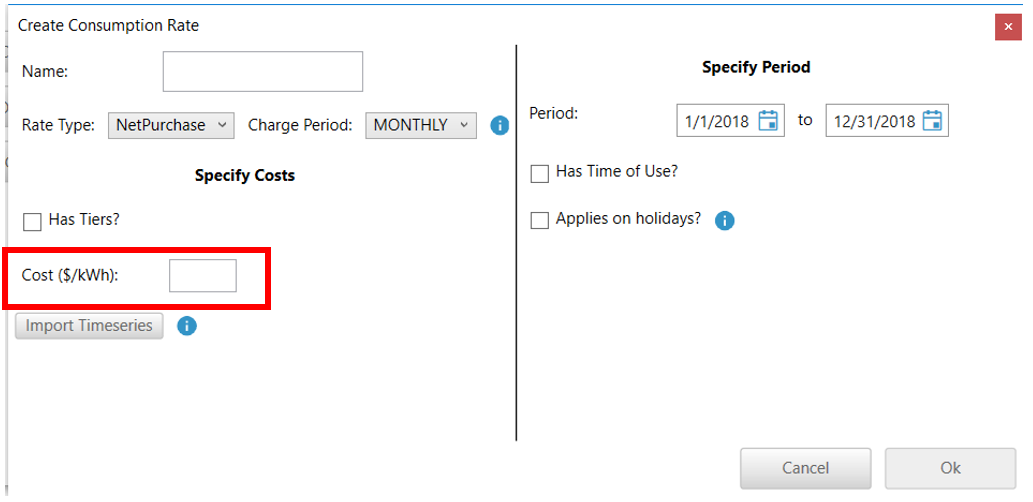Open the start date calendar picker
This screenshot has width=1033, height=502.
768,121
